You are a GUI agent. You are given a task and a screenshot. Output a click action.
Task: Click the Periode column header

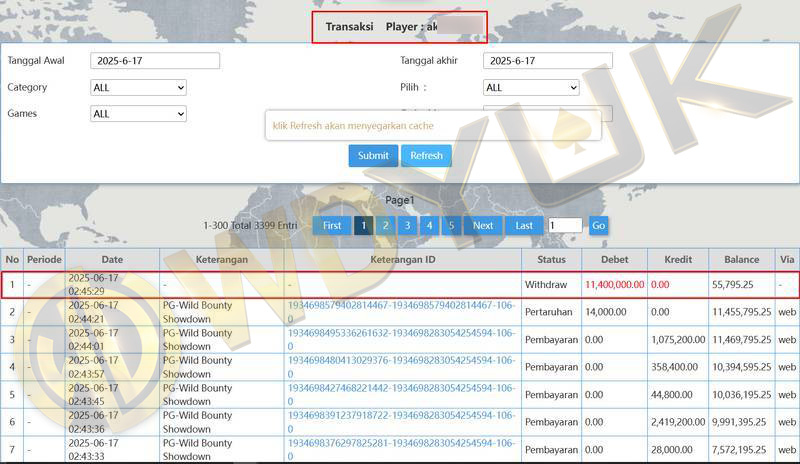(x=44, y=259)
